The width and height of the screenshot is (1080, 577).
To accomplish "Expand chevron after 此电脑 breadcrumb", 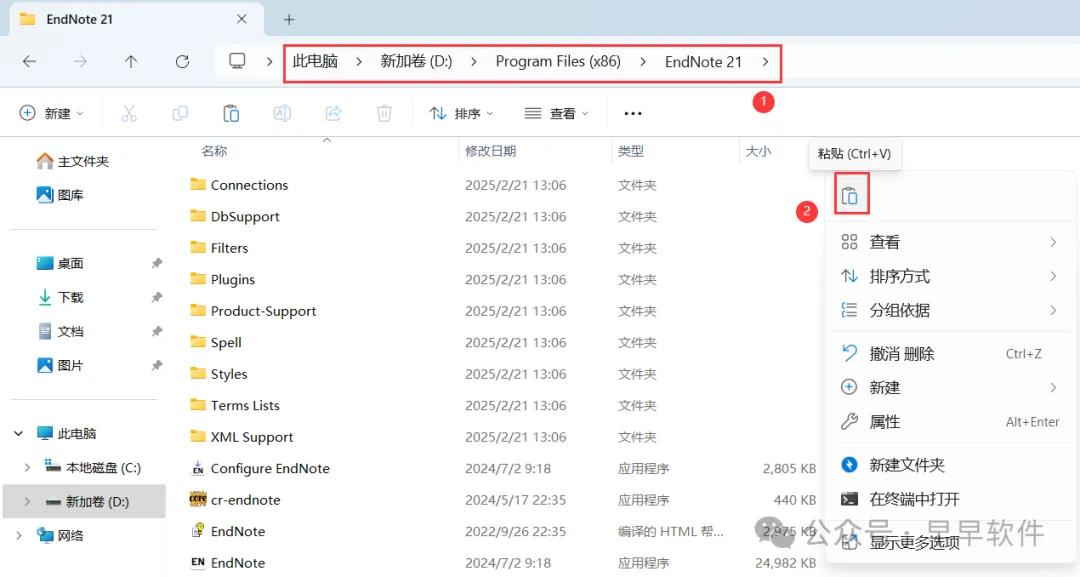I will coord(359,62).
